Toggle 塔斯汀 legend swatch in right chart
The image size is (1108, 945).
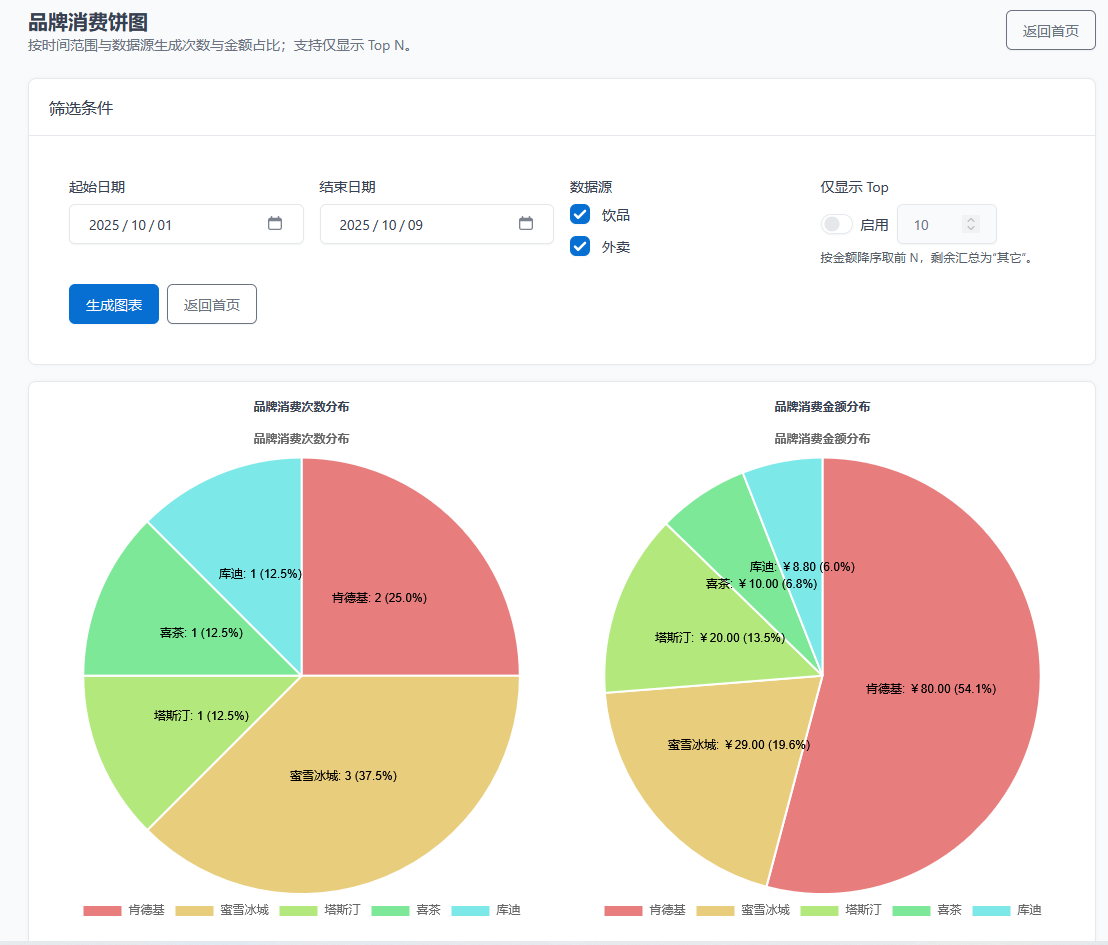[819, 911]
